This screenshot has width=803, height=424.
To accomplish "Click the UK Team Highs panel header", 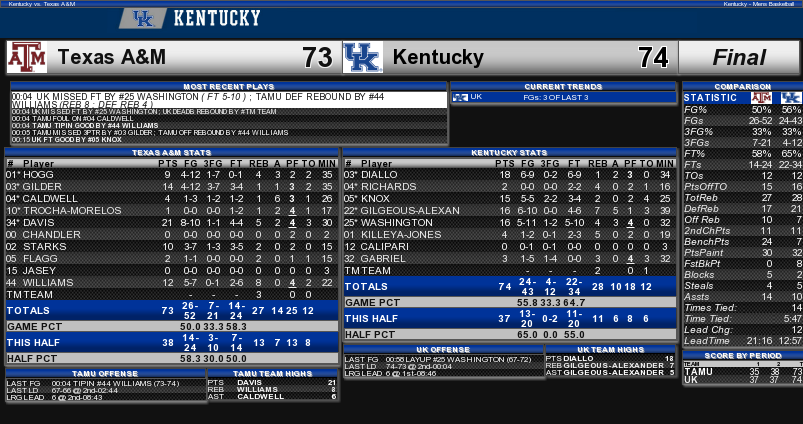I will pos(610,350).
